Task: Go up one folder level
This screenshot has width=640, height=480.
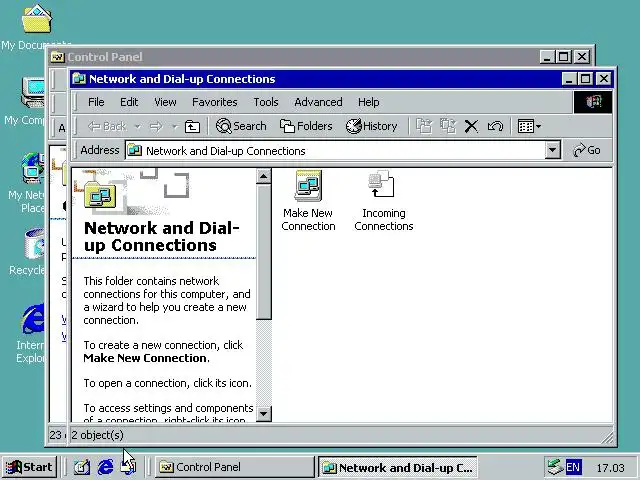Action: (192, 127)
